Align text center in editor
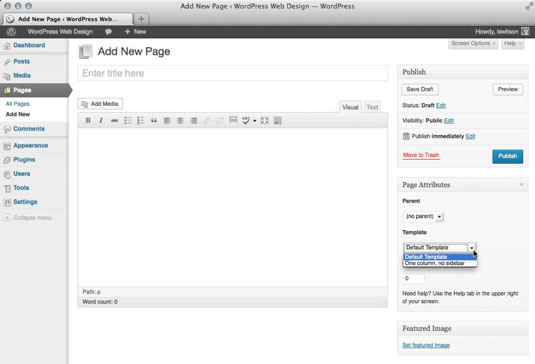The image size is (535, 364). tap(180, 120)
